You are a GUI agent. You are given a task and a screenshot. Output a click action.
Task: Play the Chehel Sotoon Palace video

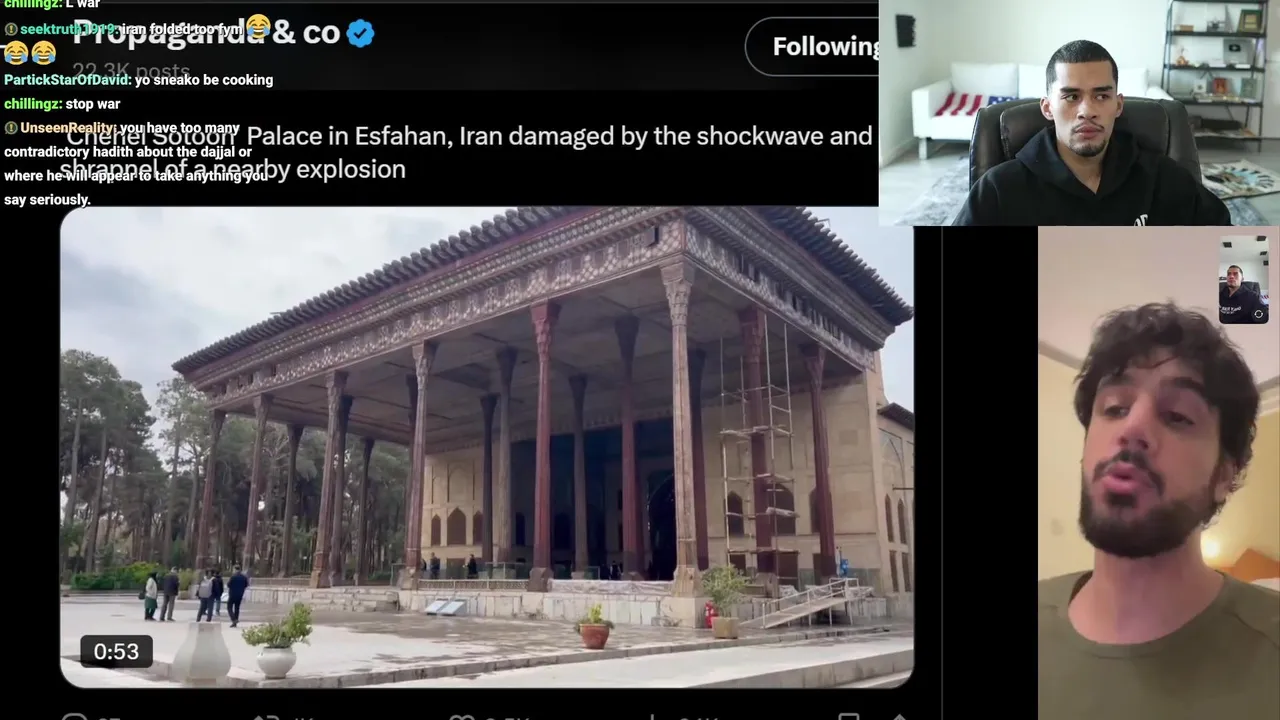pyautogui.click(x=486, y=447)
